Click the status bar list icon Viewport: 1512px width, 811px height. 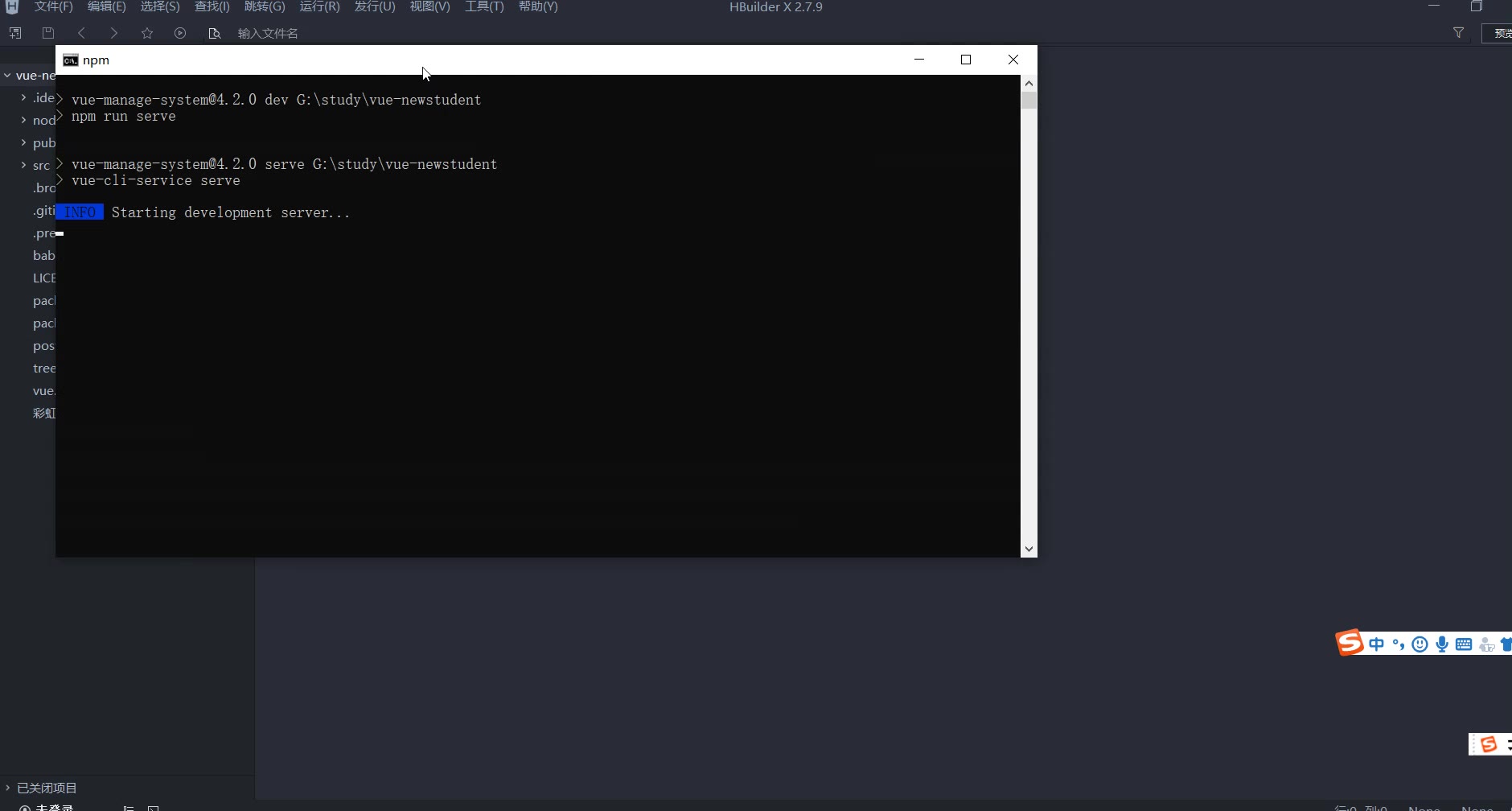point(129,808)
